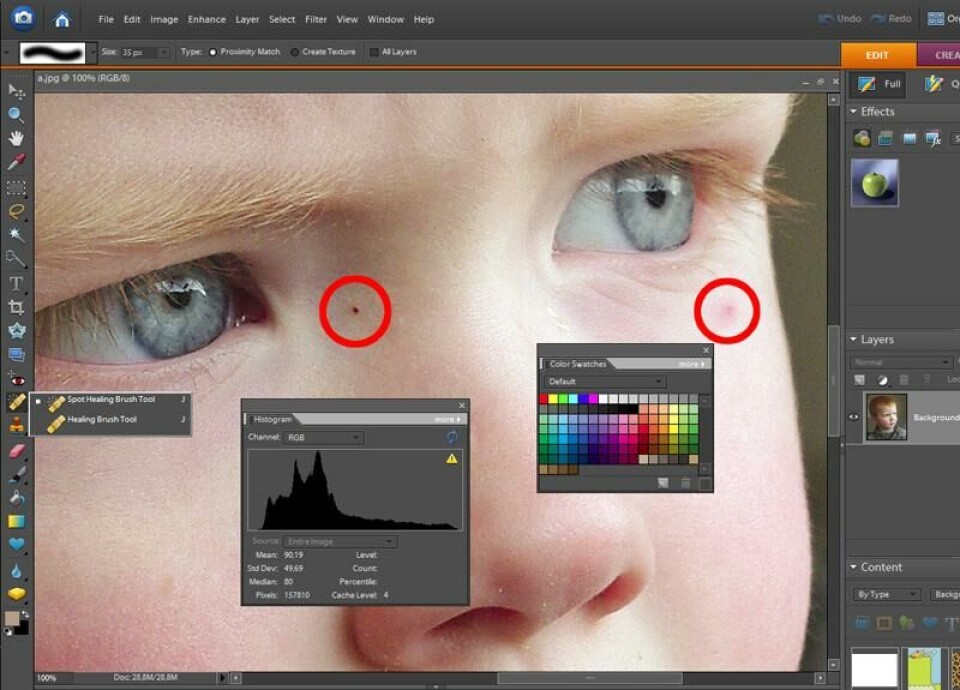Select the Zoom tool in the toolbox
This screenshot has width=960, height=690.
pyautogui.click(x=17, y=115)
